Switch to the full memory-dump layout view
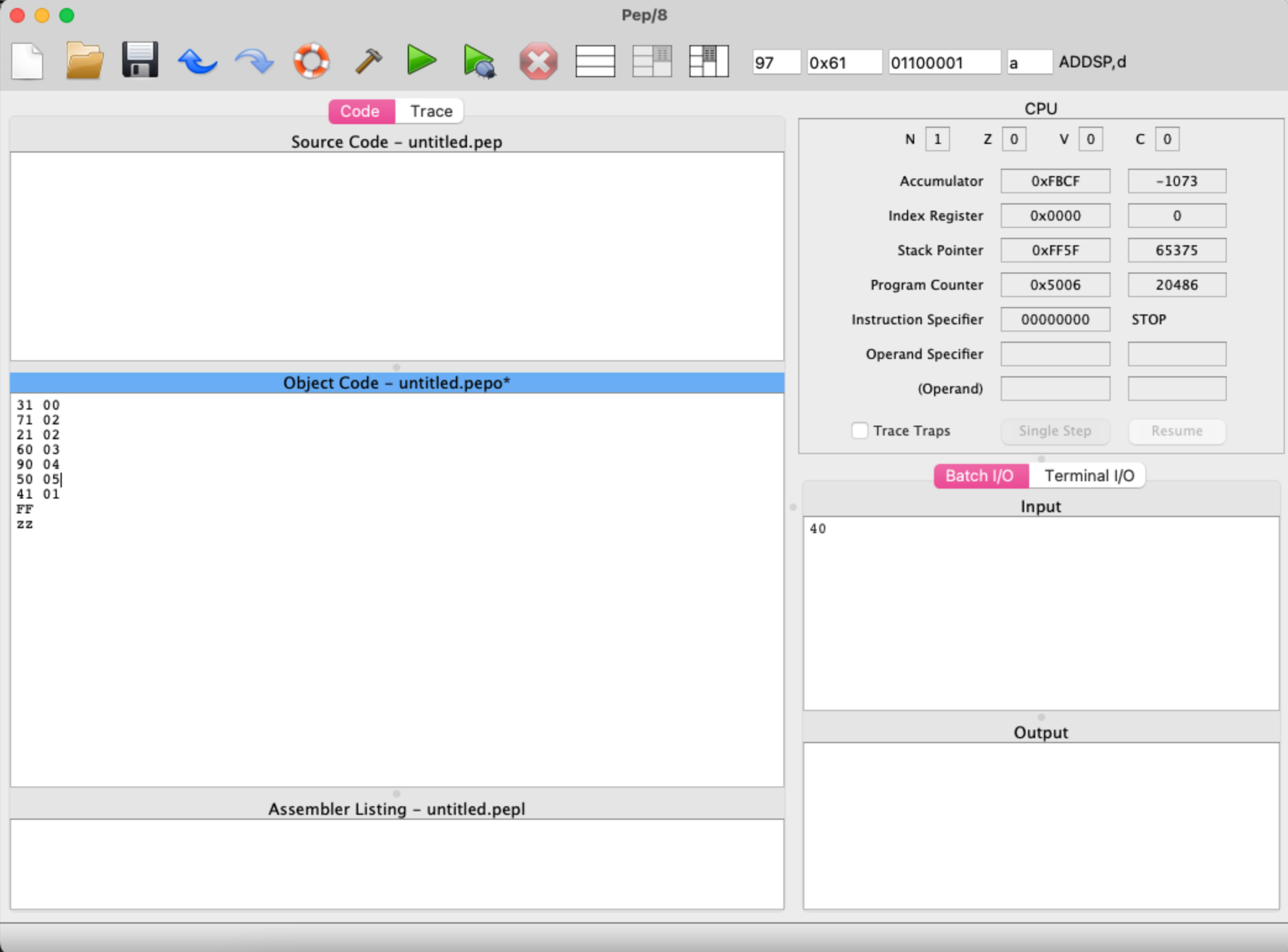This screenshot has width=1288, height=952. point(708,61)
